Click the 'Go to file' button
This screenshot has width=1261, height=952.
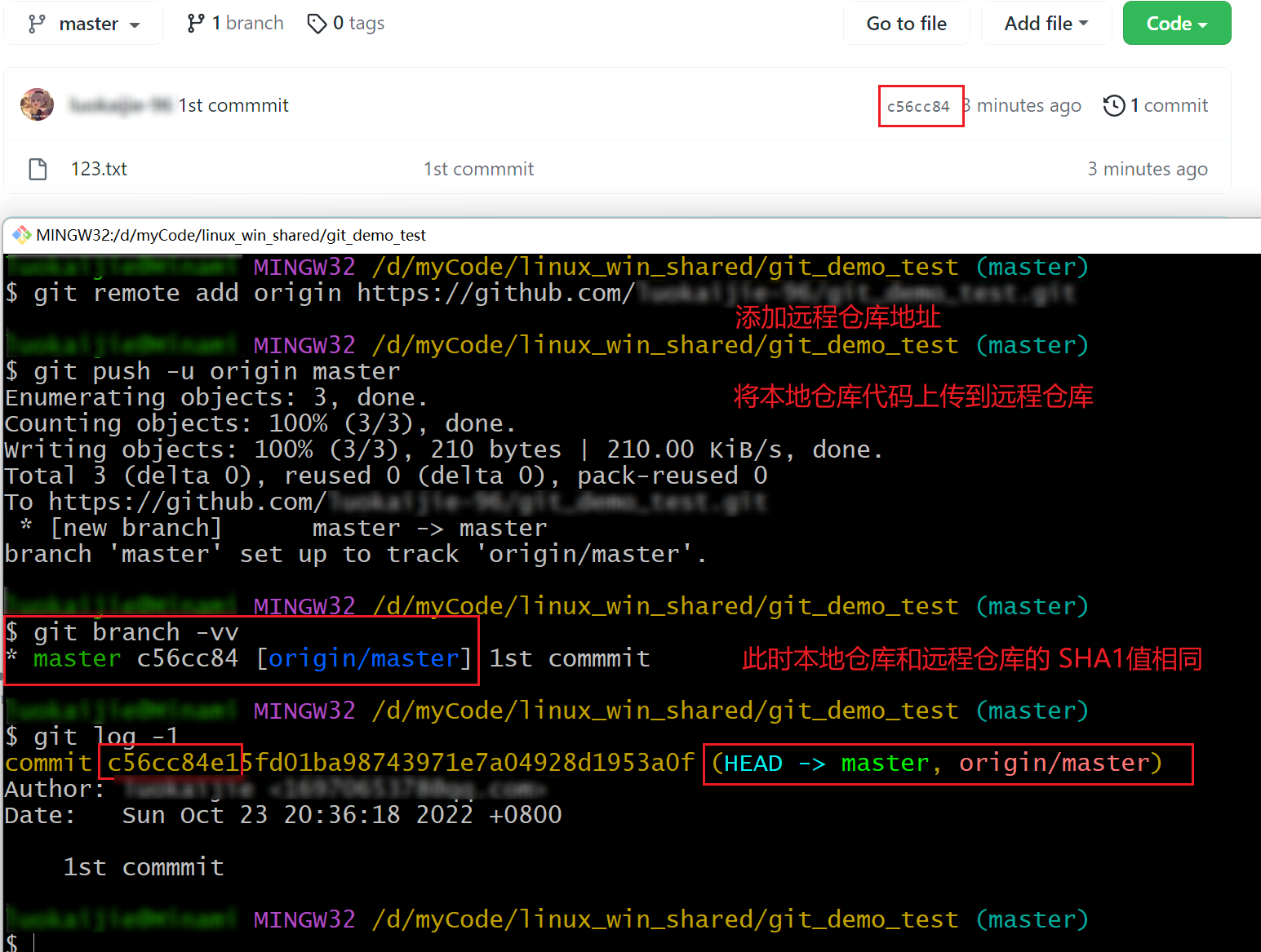pos(907,24)
